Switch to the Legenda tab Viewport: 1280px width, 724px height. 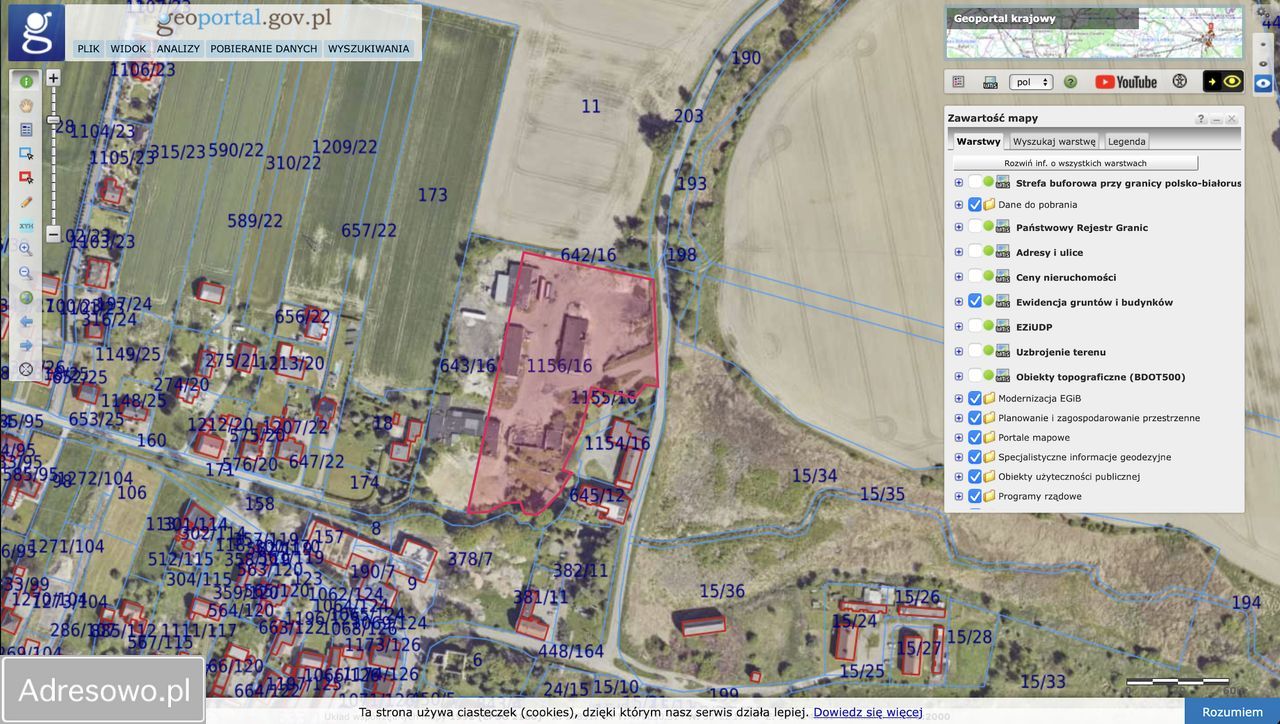click(x=1126, y=142)
